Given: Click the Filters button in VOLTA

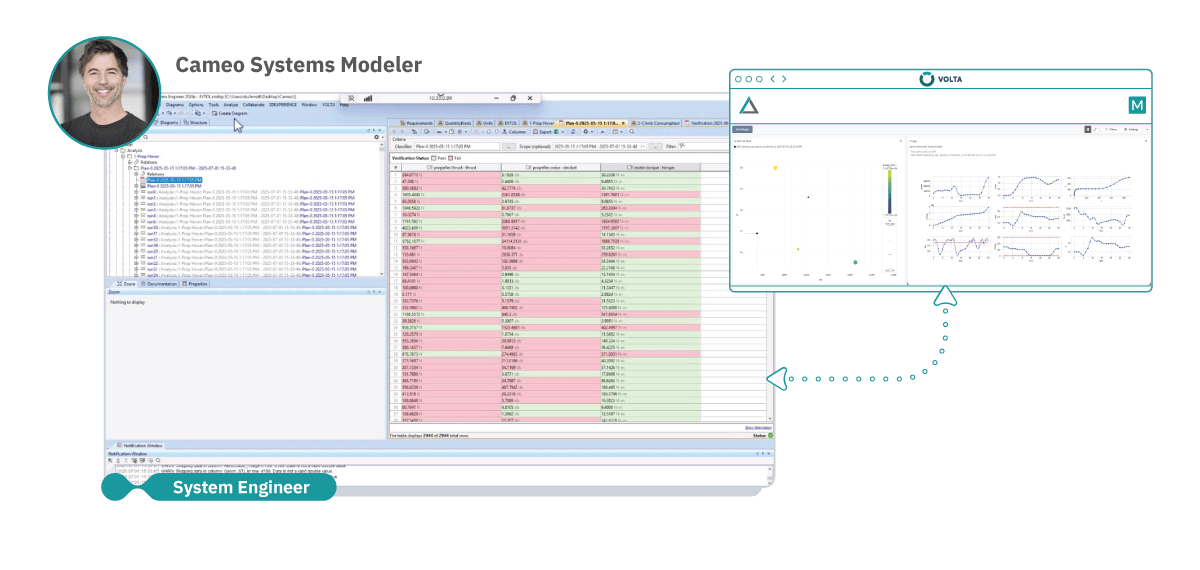Looking at the screenshot, I should 1109,130.
